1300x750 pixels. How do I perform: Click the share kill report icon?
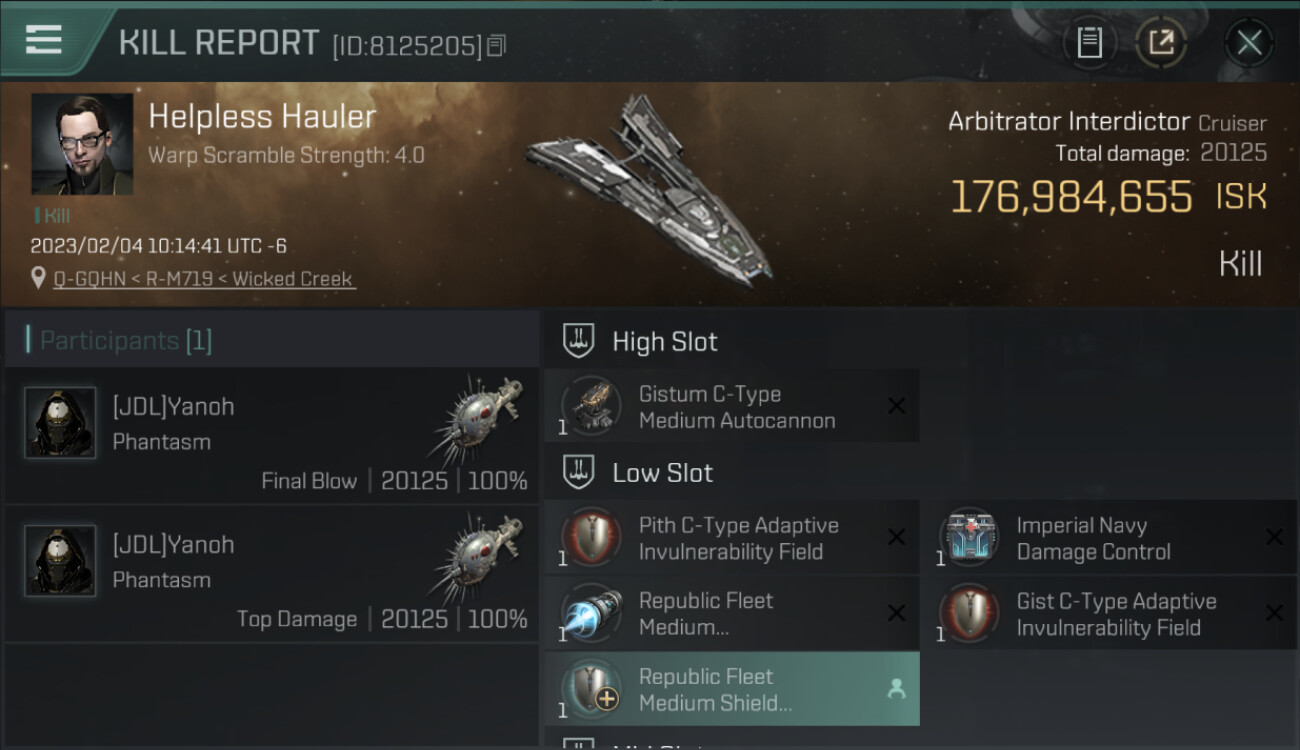pyautogui.click(x=1161, y=43)
